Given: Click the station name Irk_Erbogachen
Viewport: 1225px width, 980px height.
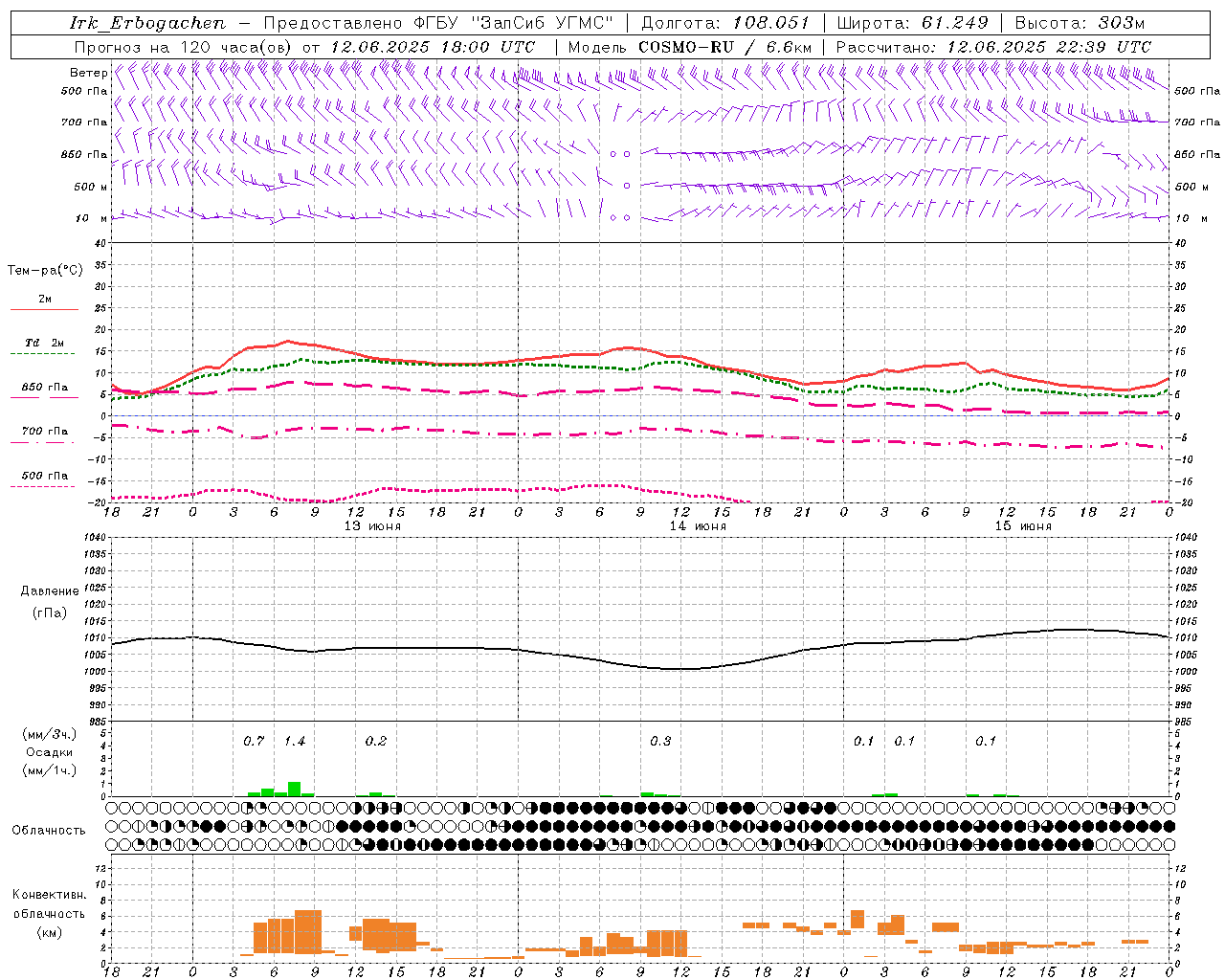Looking at the screenshot, I should [147, 23].
